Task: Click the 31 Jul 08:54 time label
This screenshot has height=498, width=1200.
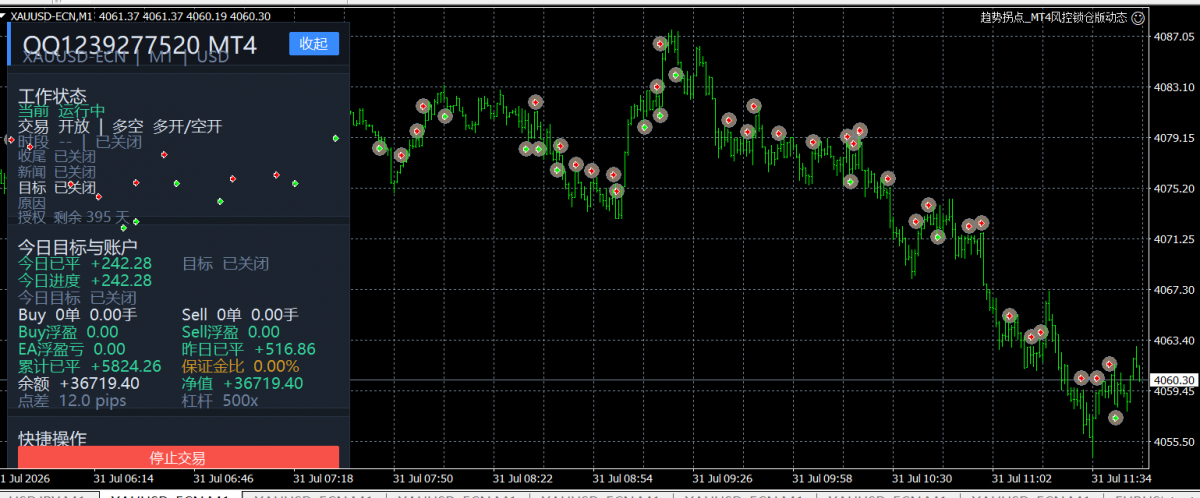Action: coord(623,479)
